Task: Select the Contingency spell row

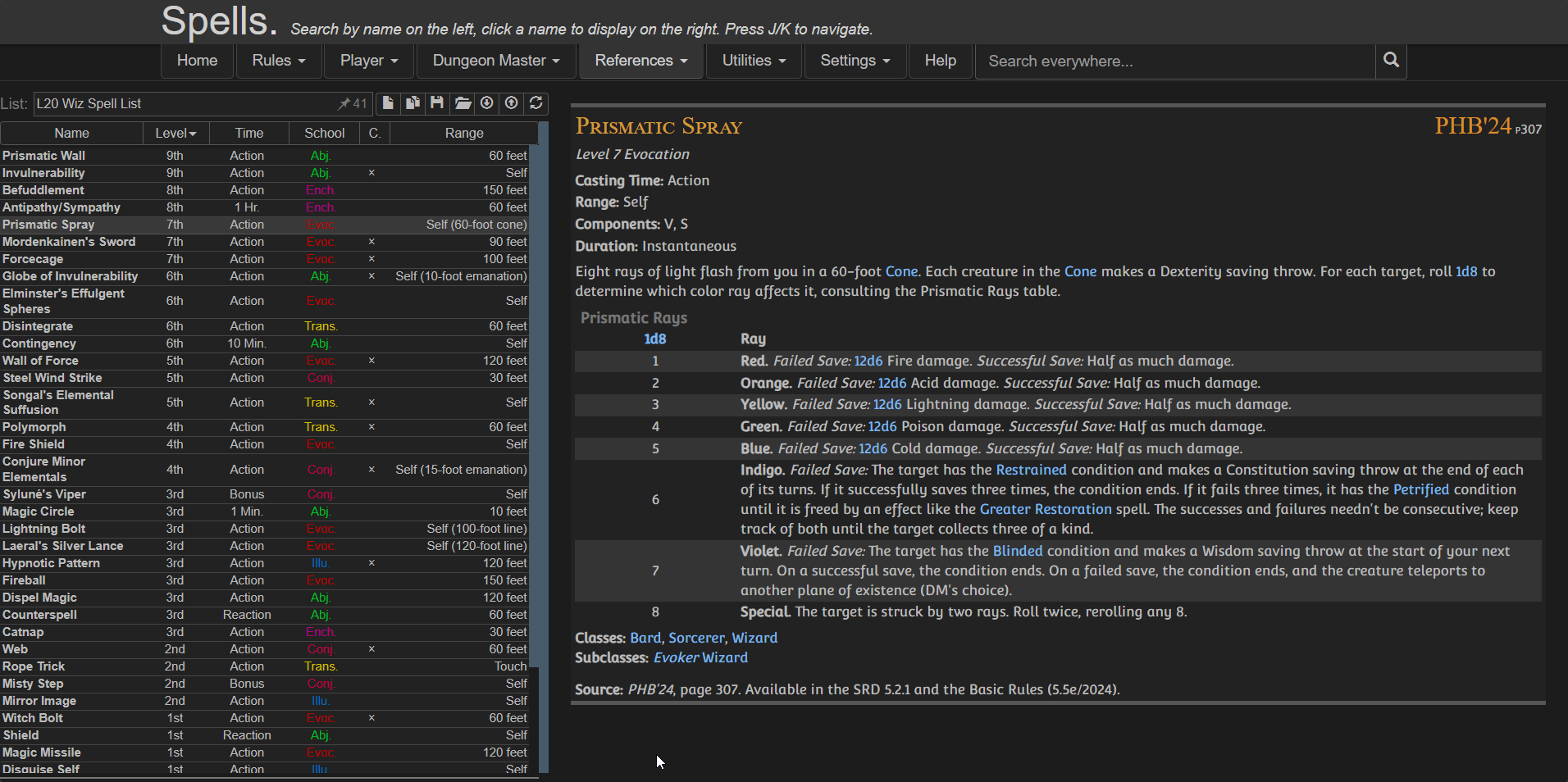Action: (265, 343)
